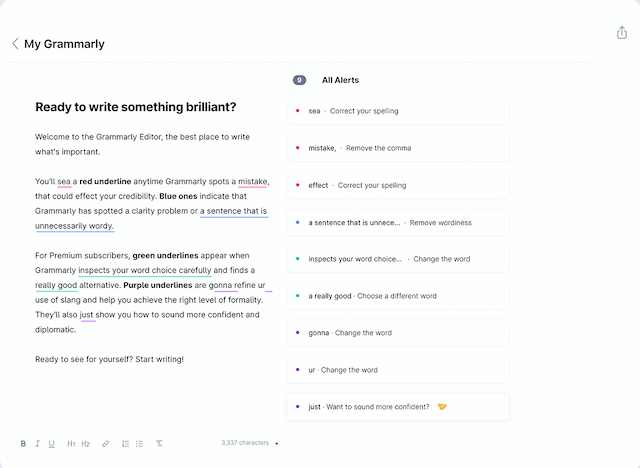Go back to My Grammarly

[15, 44]
